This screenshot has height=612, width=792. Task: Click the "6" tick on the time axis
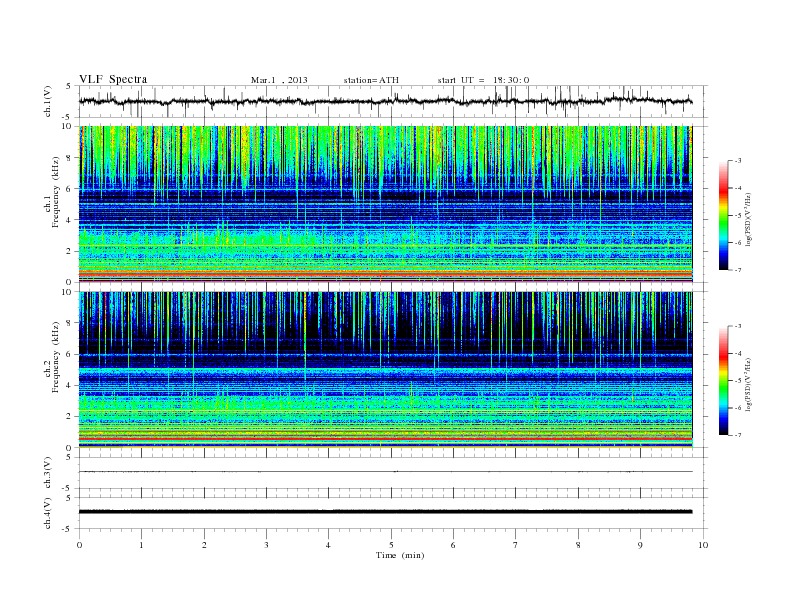pos(453,545)
